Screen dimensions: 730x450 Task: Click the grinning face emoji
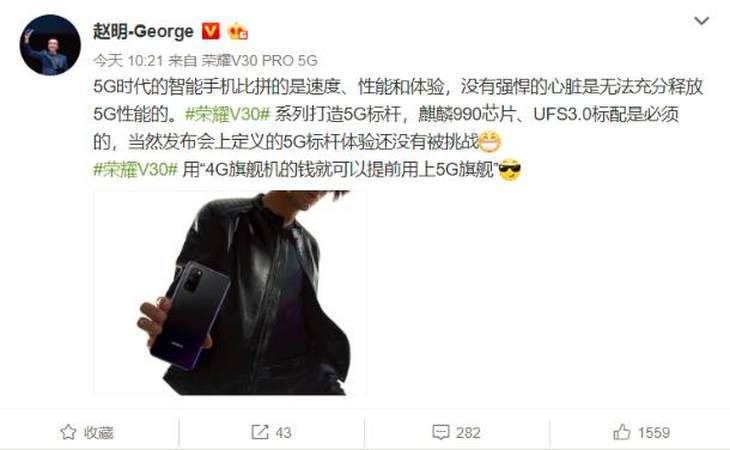click(x=489, y=142)
